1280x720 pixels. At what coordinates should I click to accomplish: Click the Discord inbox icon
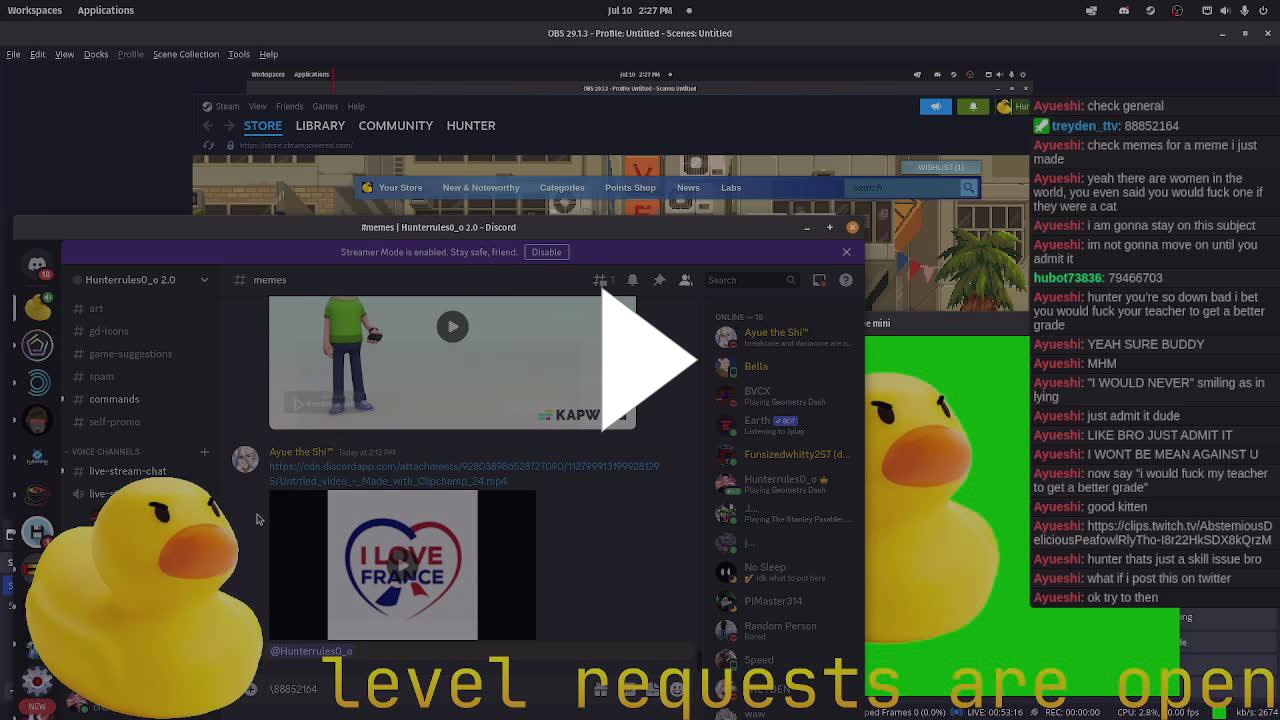pyautogui.click(x=819, y=280)
